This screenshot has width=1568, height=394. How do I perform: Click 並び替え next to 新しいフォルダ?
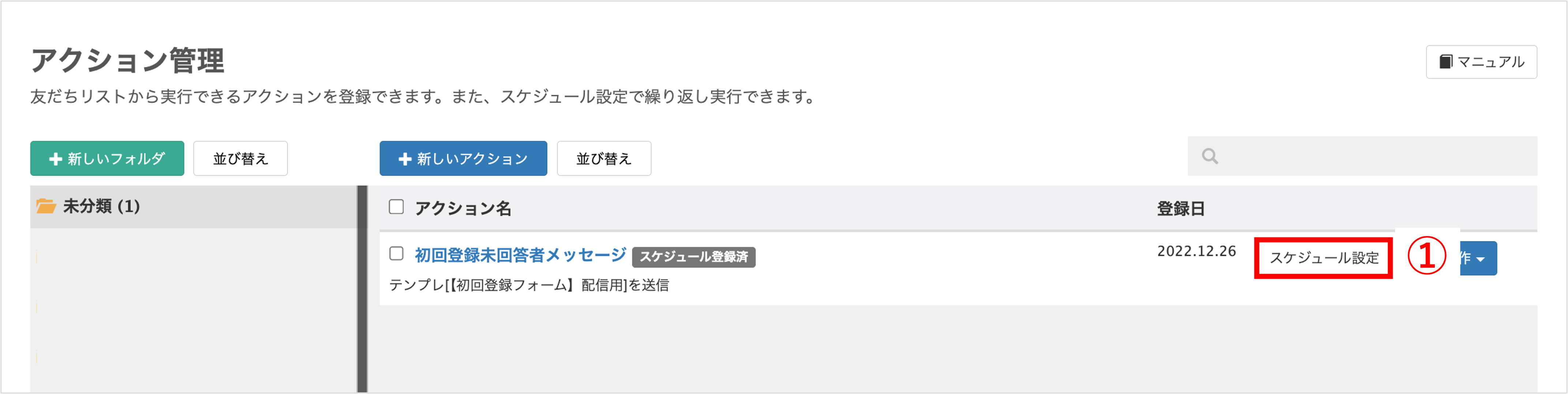pos(240,158)
